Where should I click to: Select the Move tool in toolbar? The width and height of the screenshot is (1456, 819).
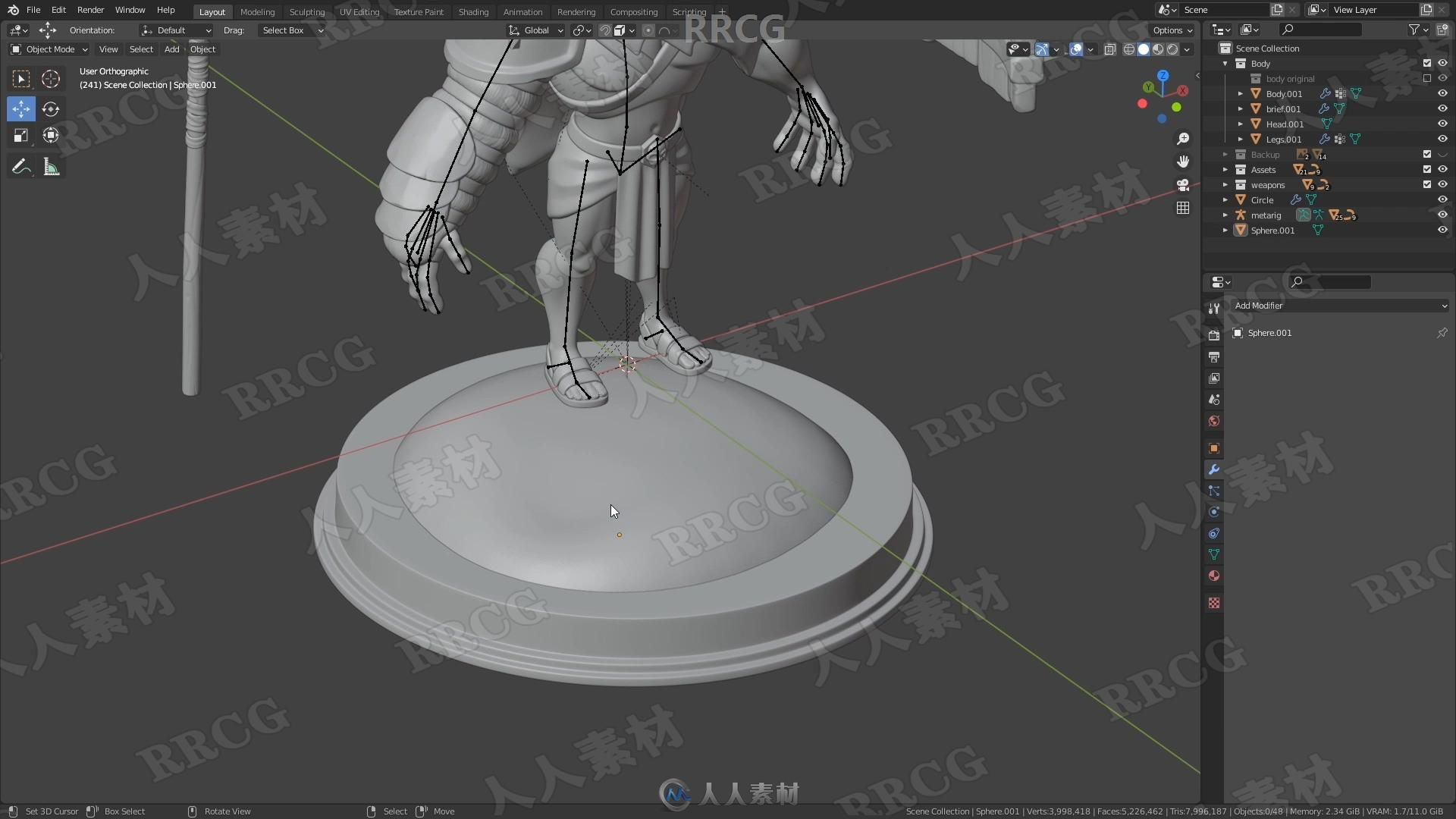(21, 107)
